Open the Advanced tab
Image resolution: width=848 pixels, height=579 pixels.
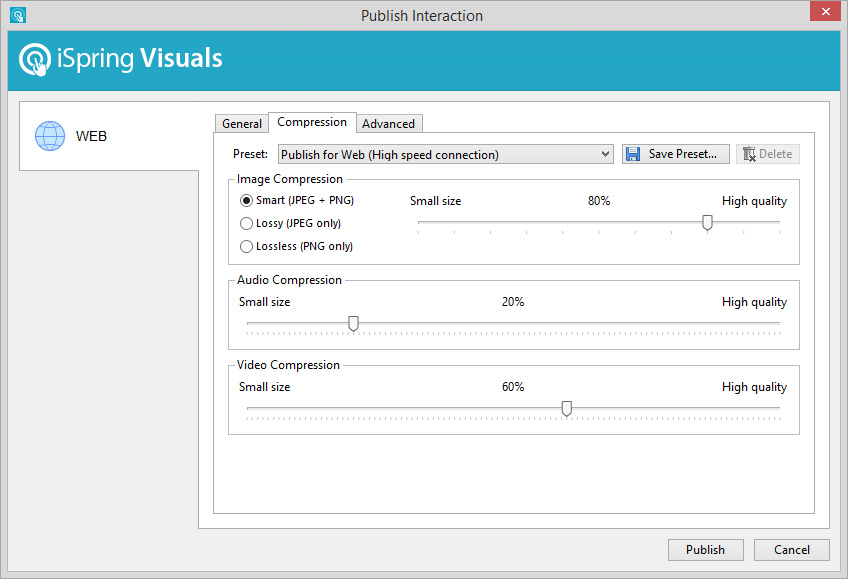tap(388, 124)
